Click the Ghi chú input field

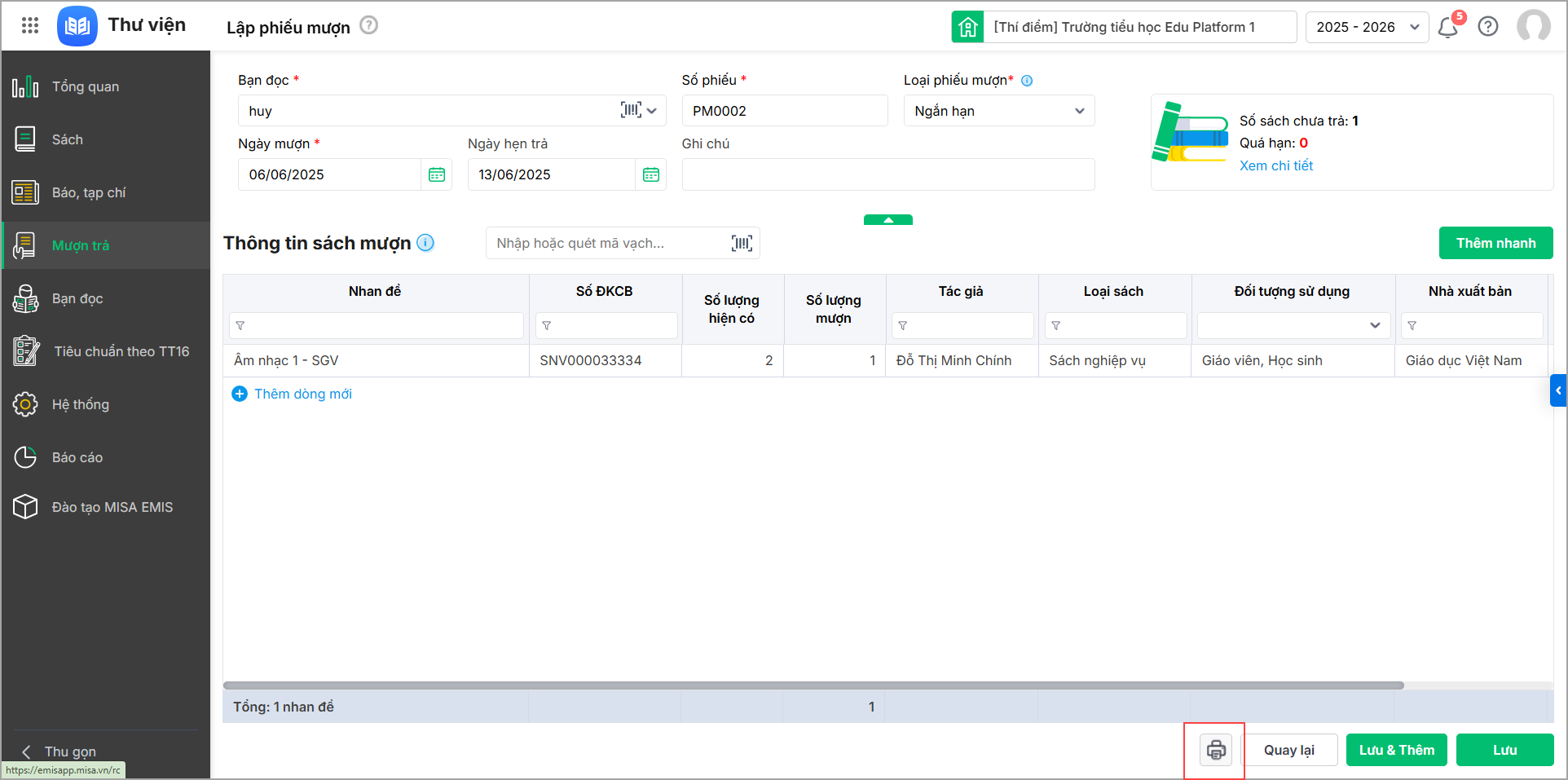point(888,174)
